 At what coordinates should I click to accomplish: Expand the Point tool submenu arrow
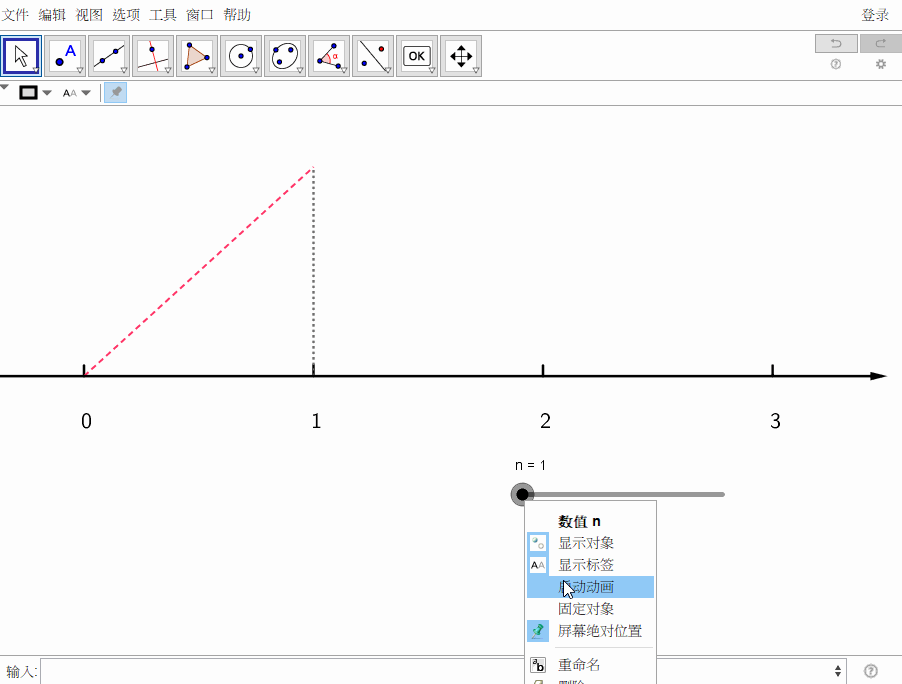click(80, 70)
